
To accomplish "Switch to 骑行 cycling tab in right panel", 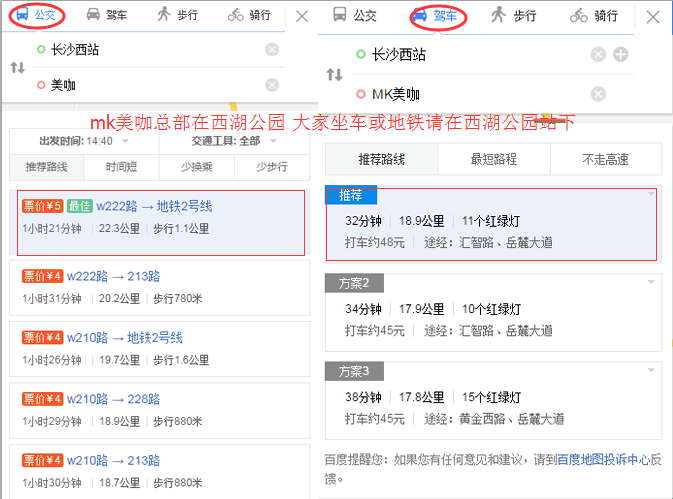I will pos(594,16).
